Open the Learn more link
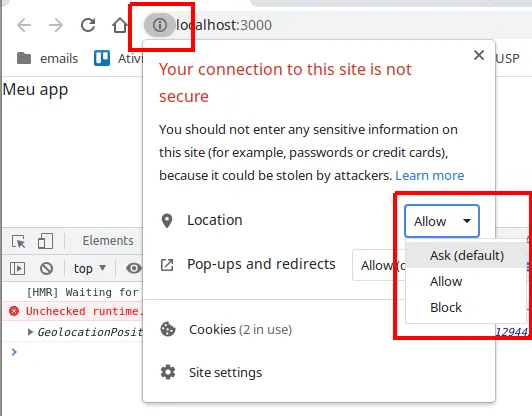 (430, 175)
